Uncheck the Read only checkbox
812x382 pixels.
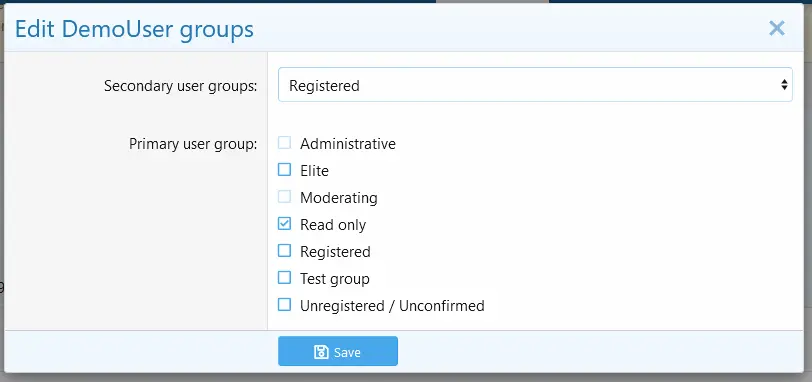284,224
